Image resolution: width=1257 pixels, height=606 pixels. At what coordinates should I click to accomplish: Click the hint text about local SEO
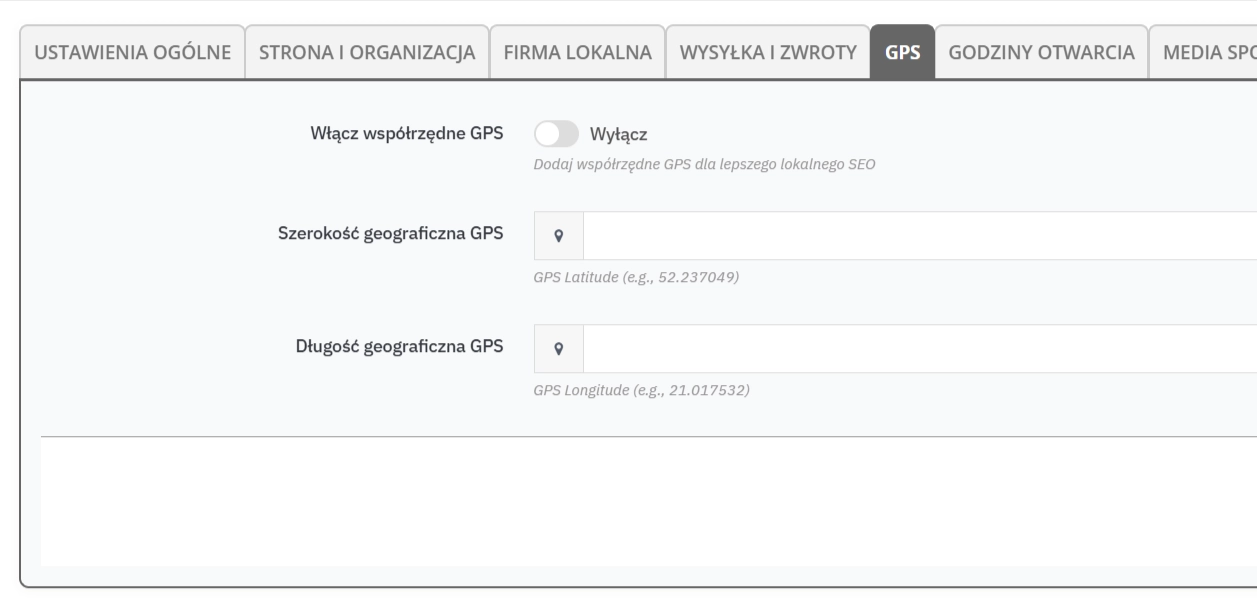[705, 164]
